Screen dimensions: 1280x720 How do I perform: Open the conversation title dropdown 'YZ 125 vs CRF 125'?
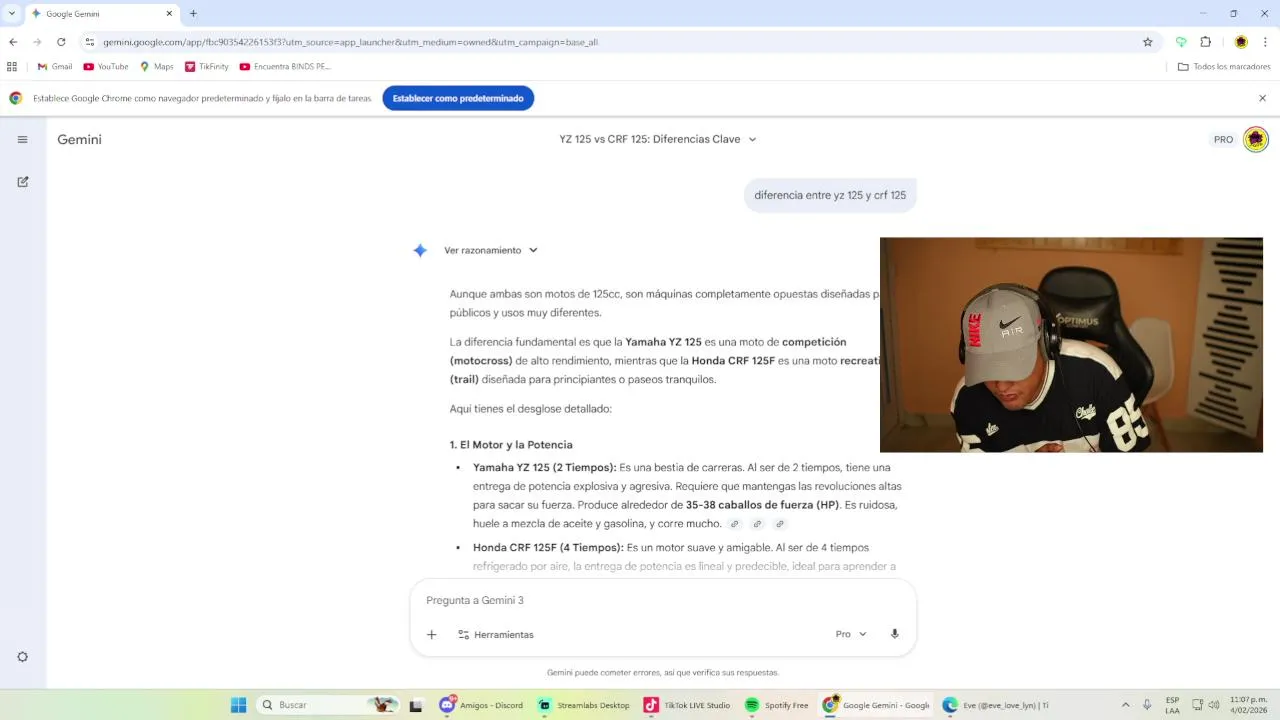658,139
